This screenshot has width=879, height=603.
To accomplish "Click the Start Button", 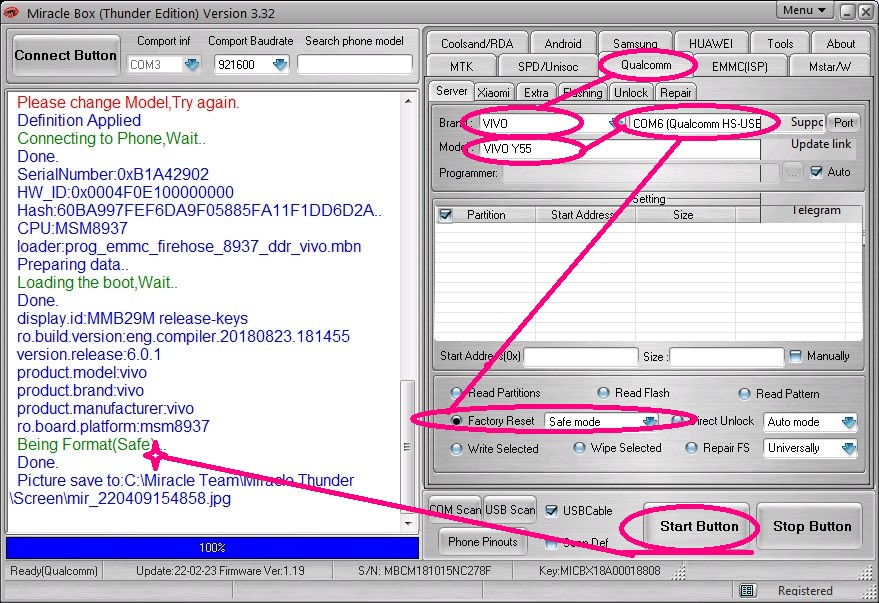I will (698, 526).
